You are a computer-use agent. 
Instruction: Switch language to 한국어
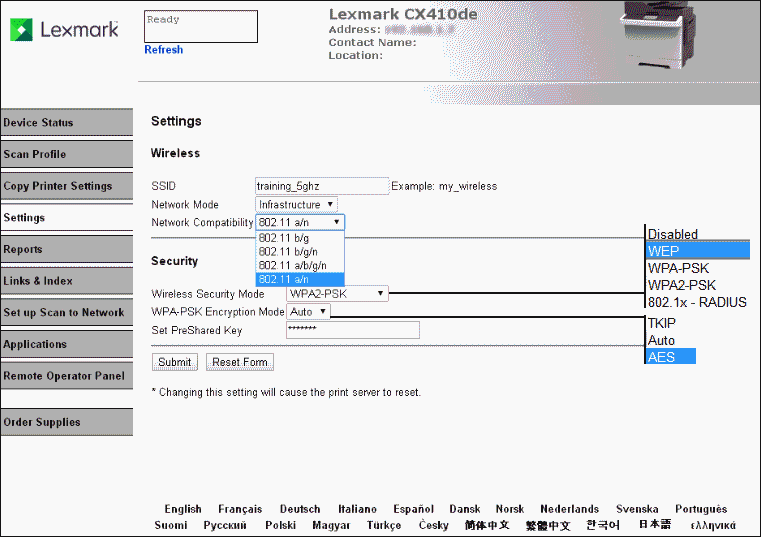tap(603, 525)
